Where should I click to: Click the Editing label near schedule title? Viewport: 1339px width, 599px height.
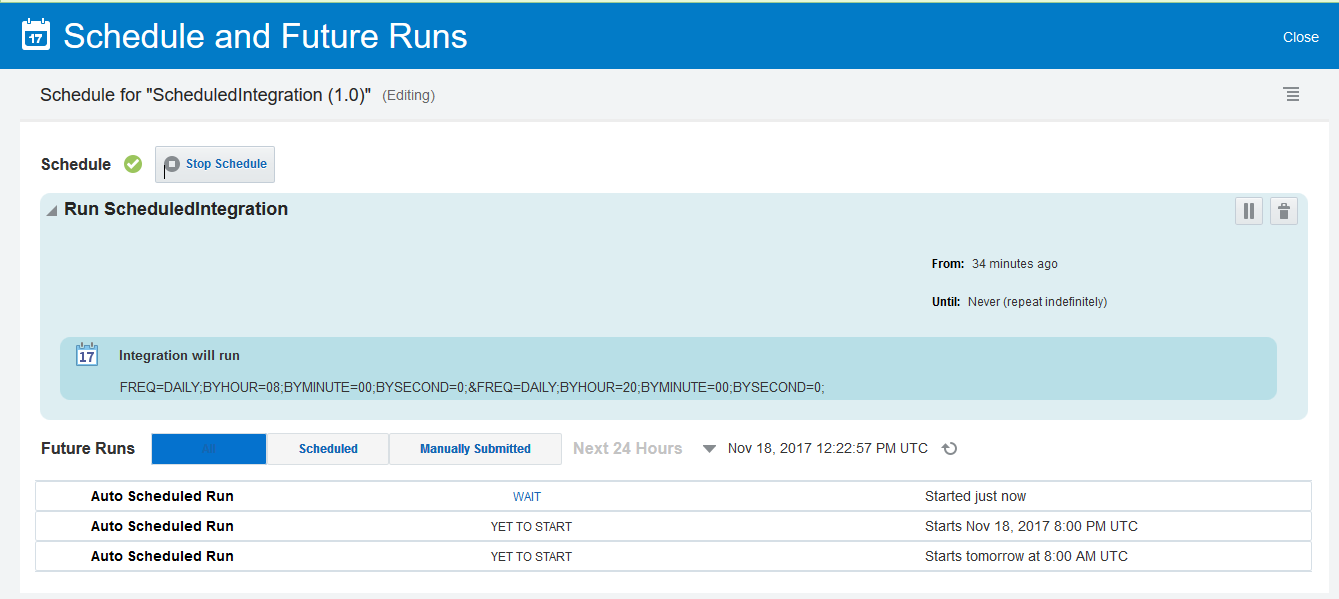[x=408, y=95]
